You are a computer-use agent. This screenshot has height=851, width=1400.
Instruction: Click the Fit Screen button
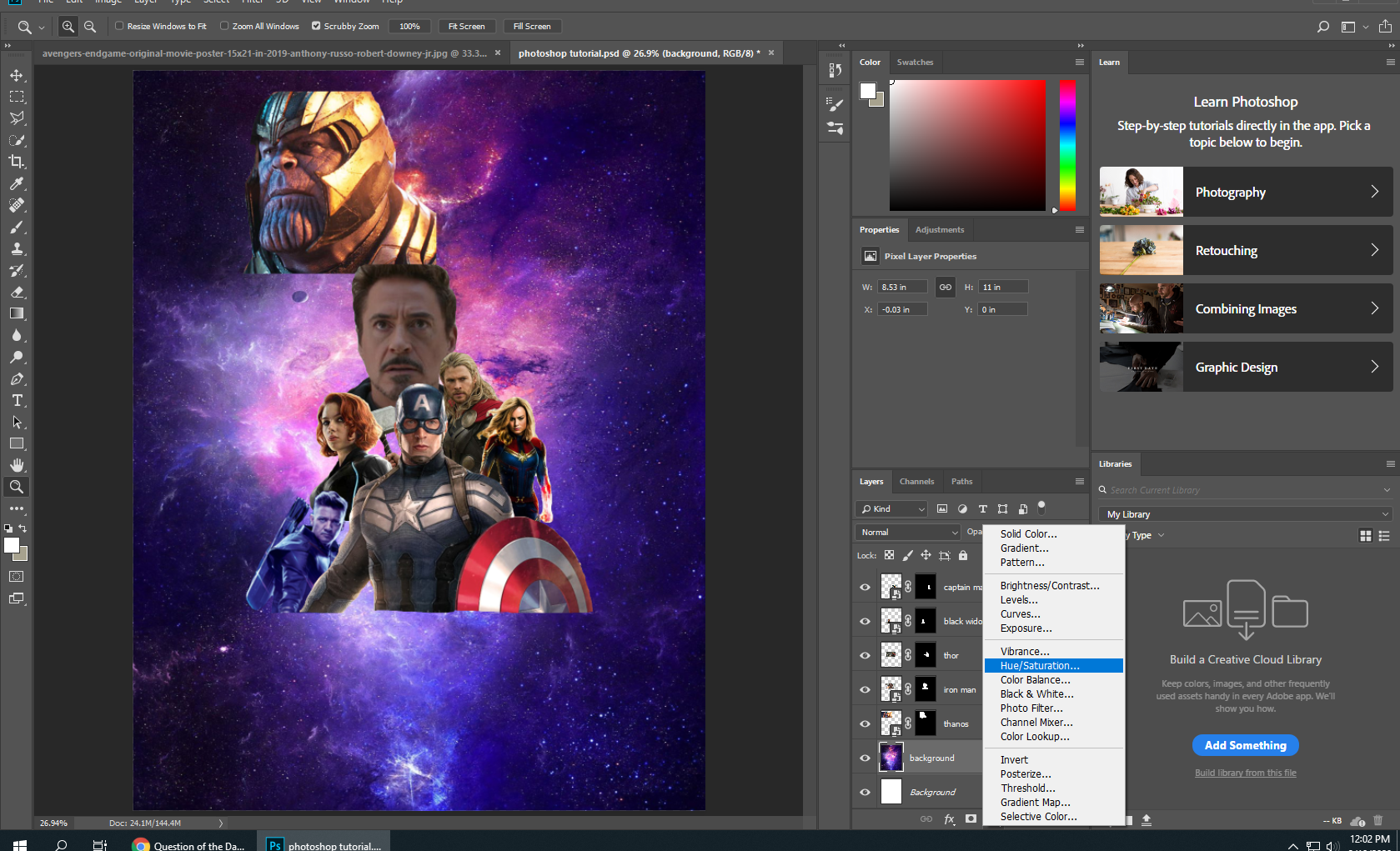[x=466, y=27]
